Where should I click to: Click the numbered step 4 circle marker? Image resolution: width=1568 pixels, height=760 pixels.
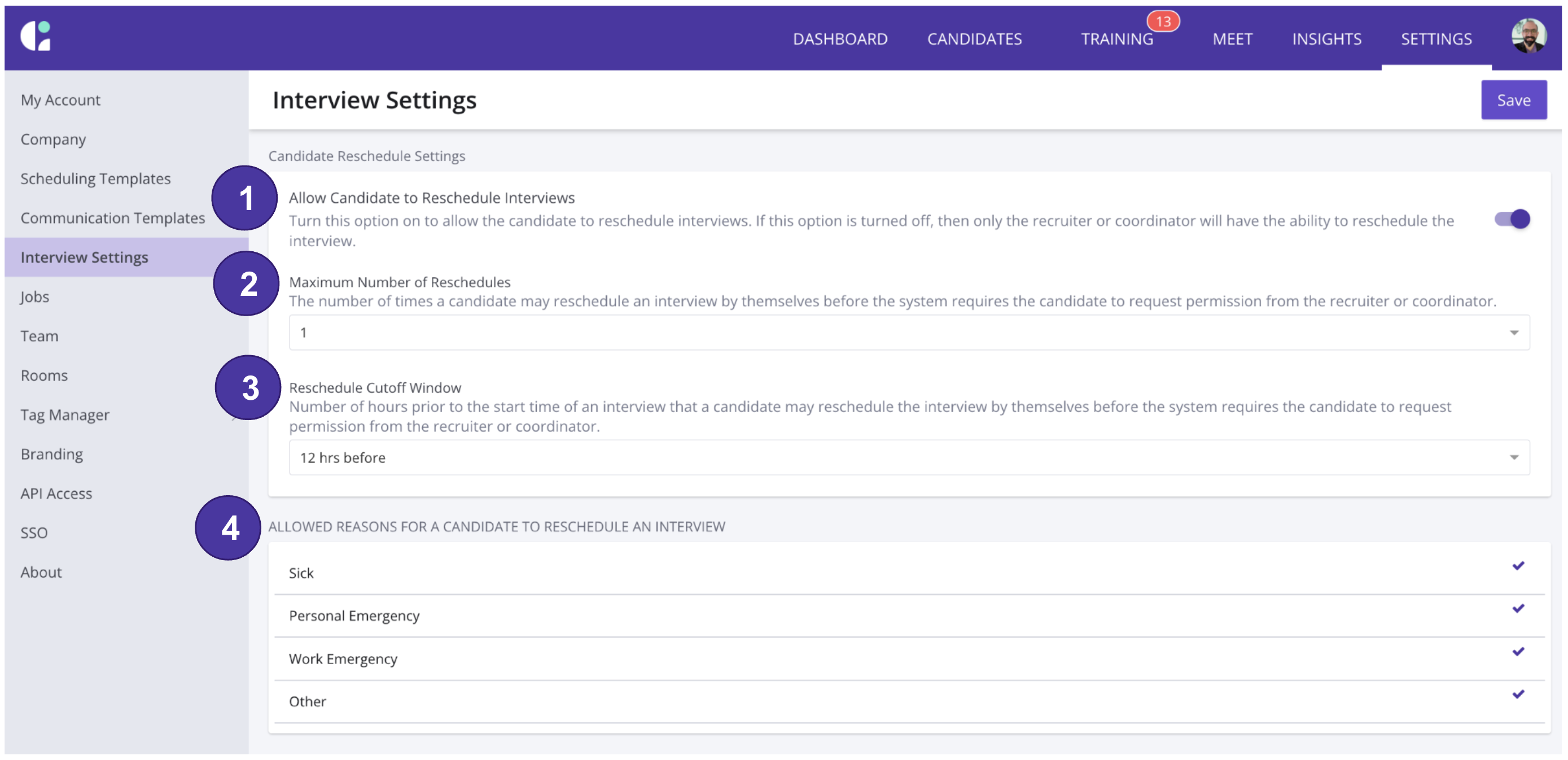coord(229,528)
